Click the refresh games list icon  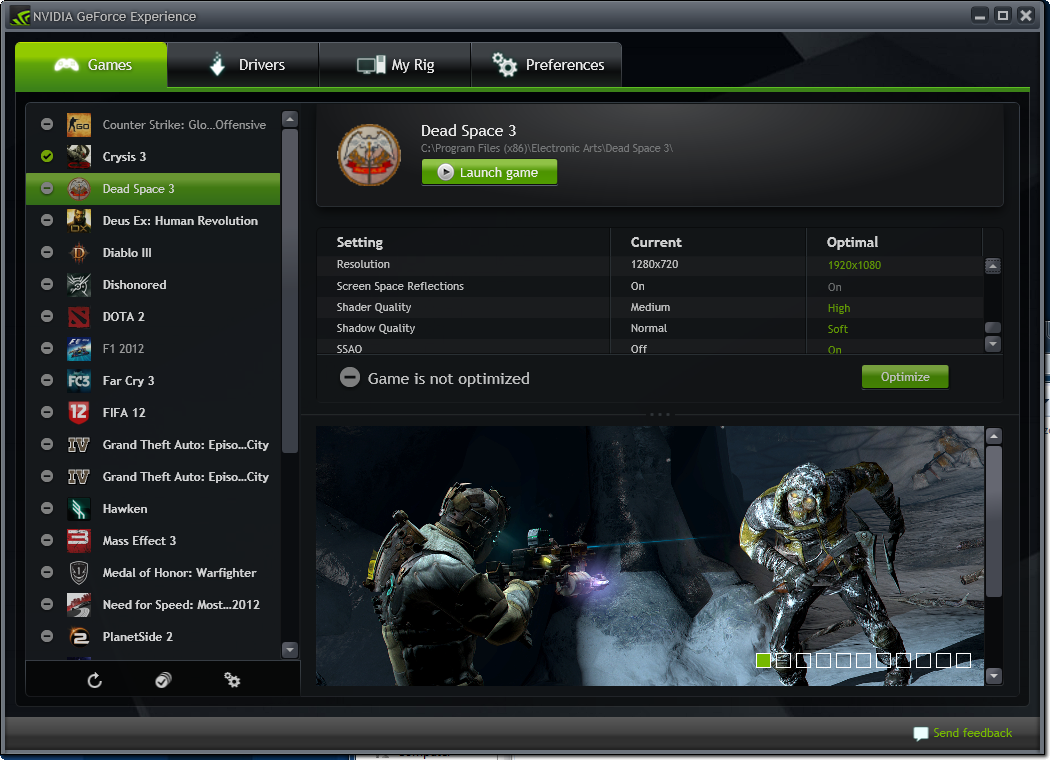click(x=95, y=680)
